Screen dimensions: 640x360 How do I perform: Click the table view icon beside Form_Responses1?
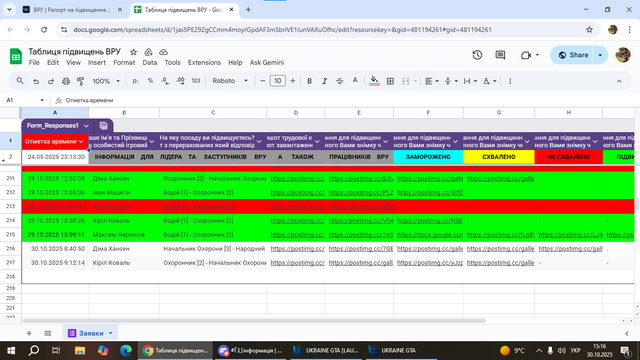103,126
